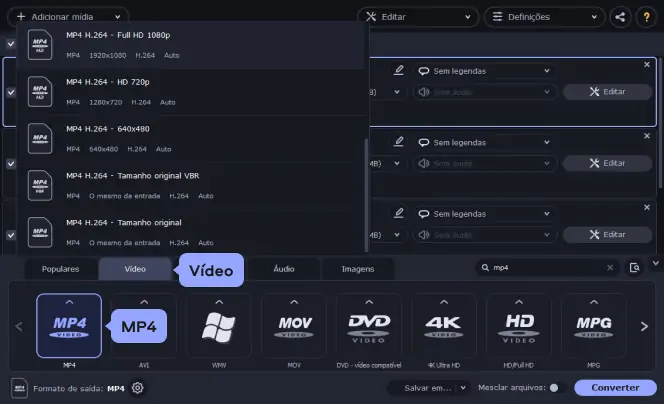Select the MP4 H.264 HD 720p preset
The width and height of the screenshot is (664, 404).
coord(191,92)
